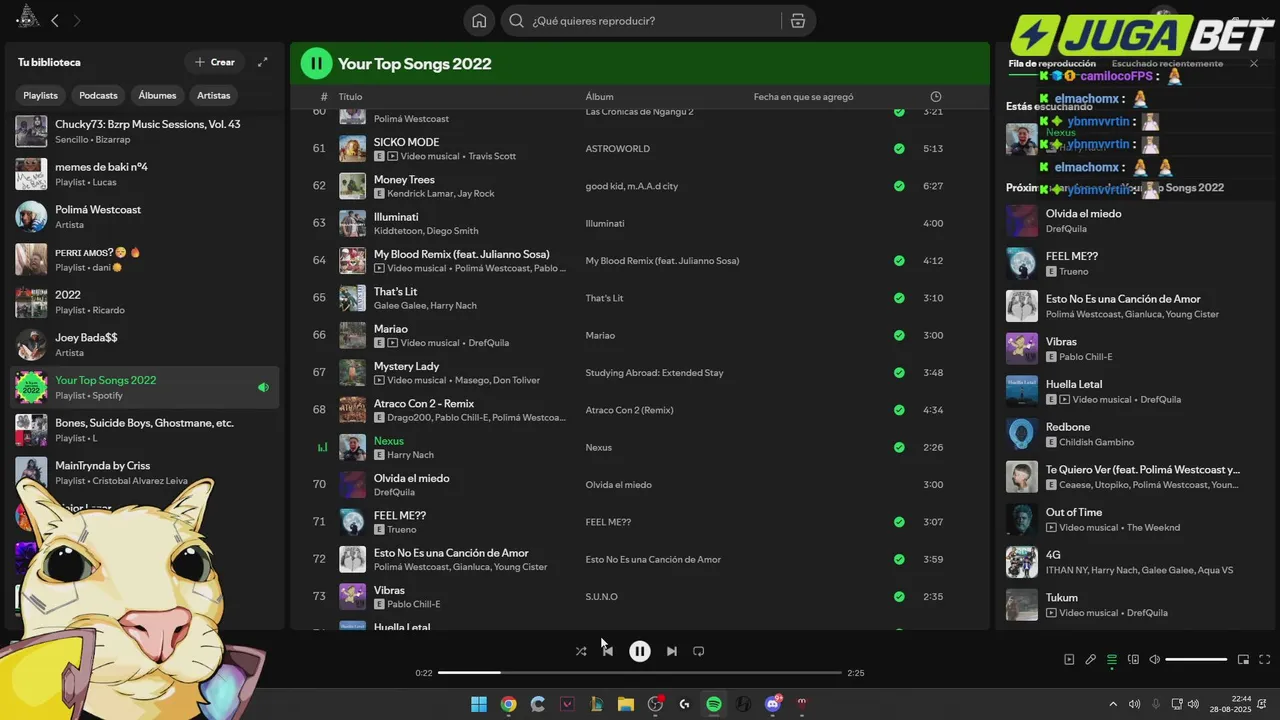Open the Polimá Westcoast artist in library

[x=145, y=217]
